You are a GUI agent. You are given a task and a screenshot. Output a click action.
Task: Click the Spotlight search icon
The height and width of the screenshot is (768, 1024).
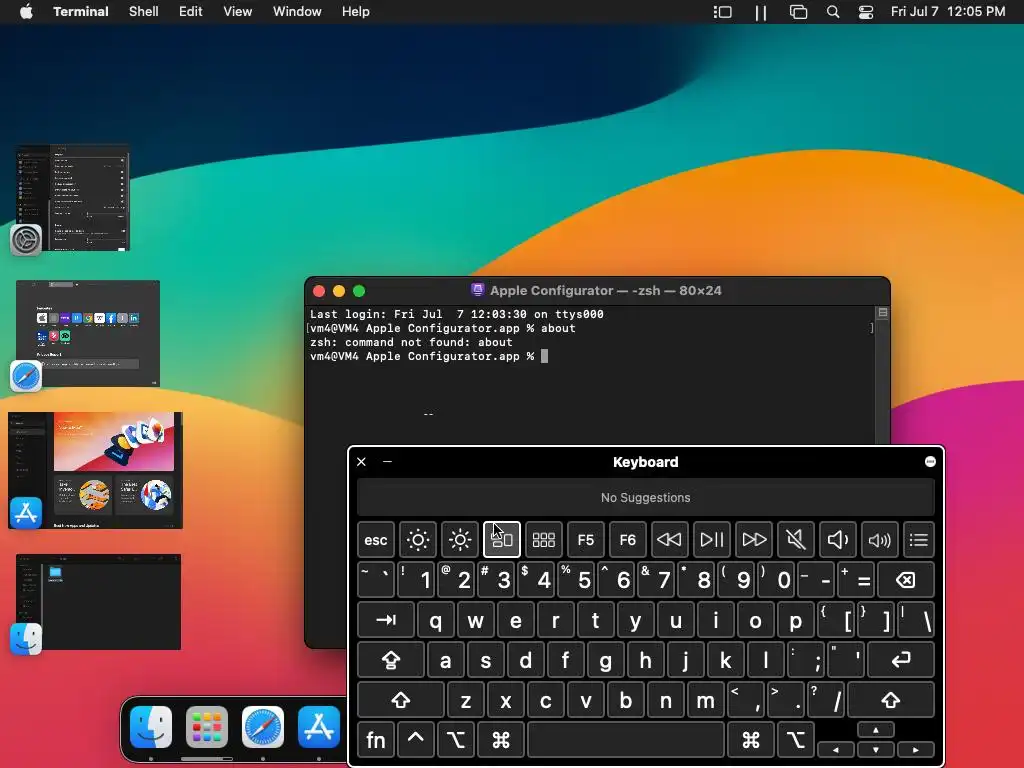(x=833, y=12)
